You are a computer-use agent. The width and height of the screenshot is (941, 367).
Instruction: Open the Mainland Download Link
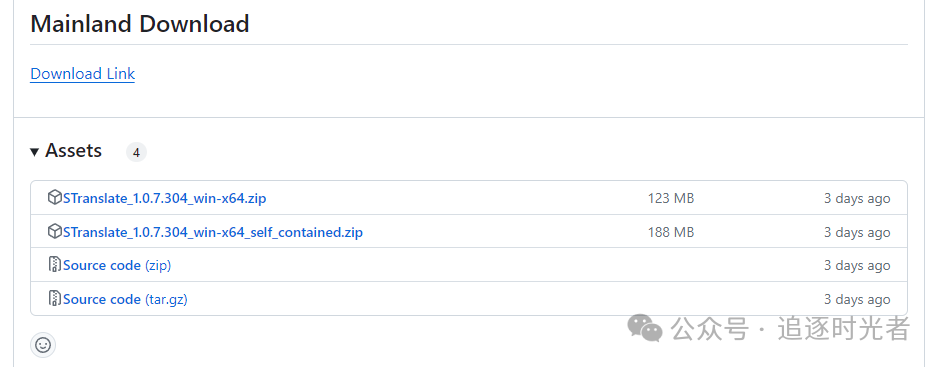click(x=83, y=74)
